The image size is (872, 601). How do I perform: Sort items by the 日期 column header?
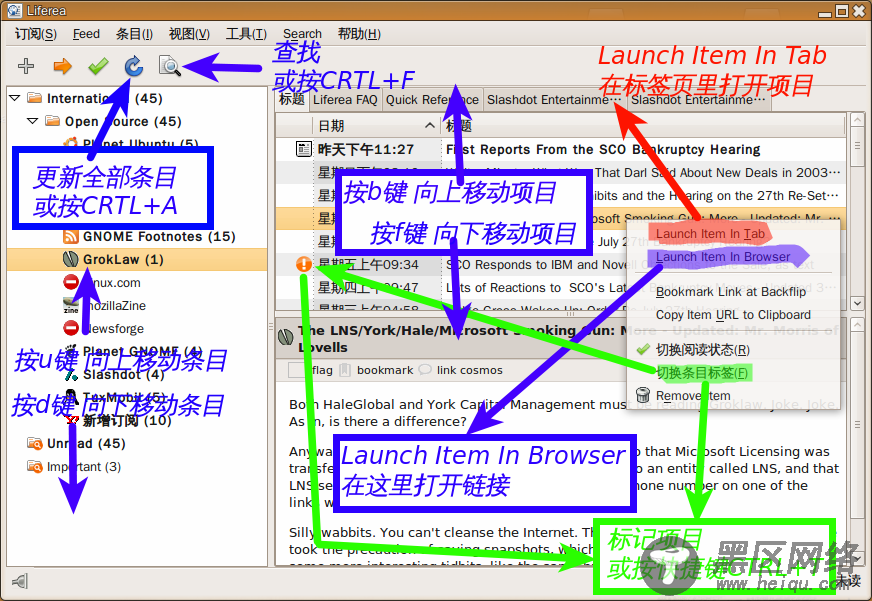tap(376, 126)
